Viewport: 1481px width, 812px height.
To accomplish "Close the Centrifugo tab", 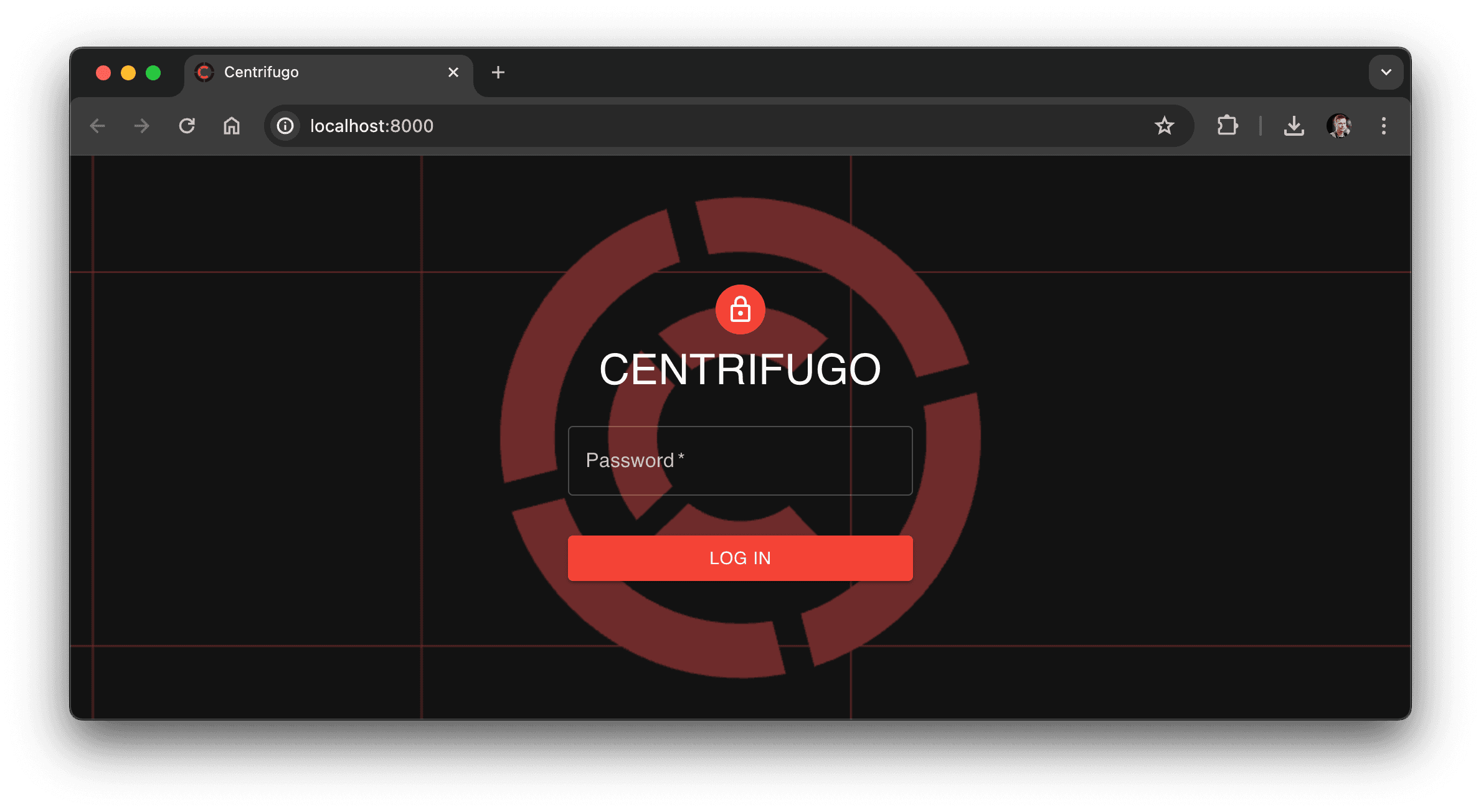I will [453, 72].
